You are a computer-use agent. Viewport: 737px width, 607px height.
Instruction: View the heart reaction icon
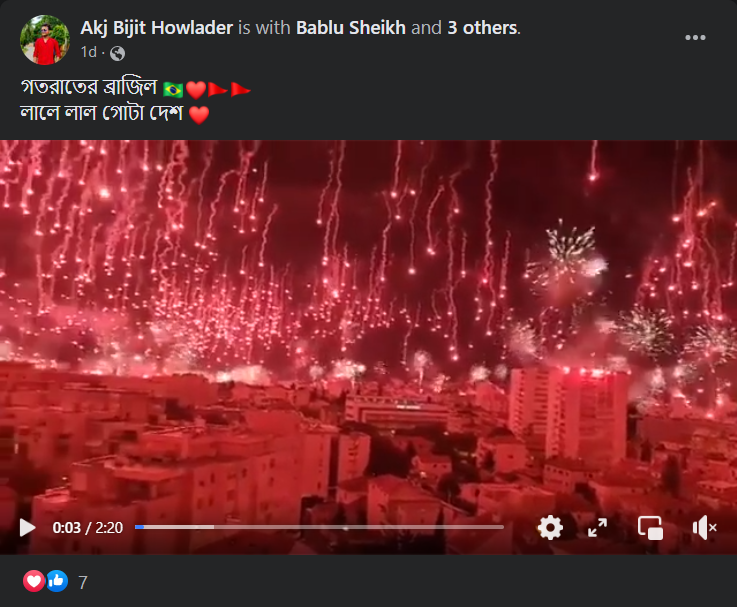pos(34,582)
